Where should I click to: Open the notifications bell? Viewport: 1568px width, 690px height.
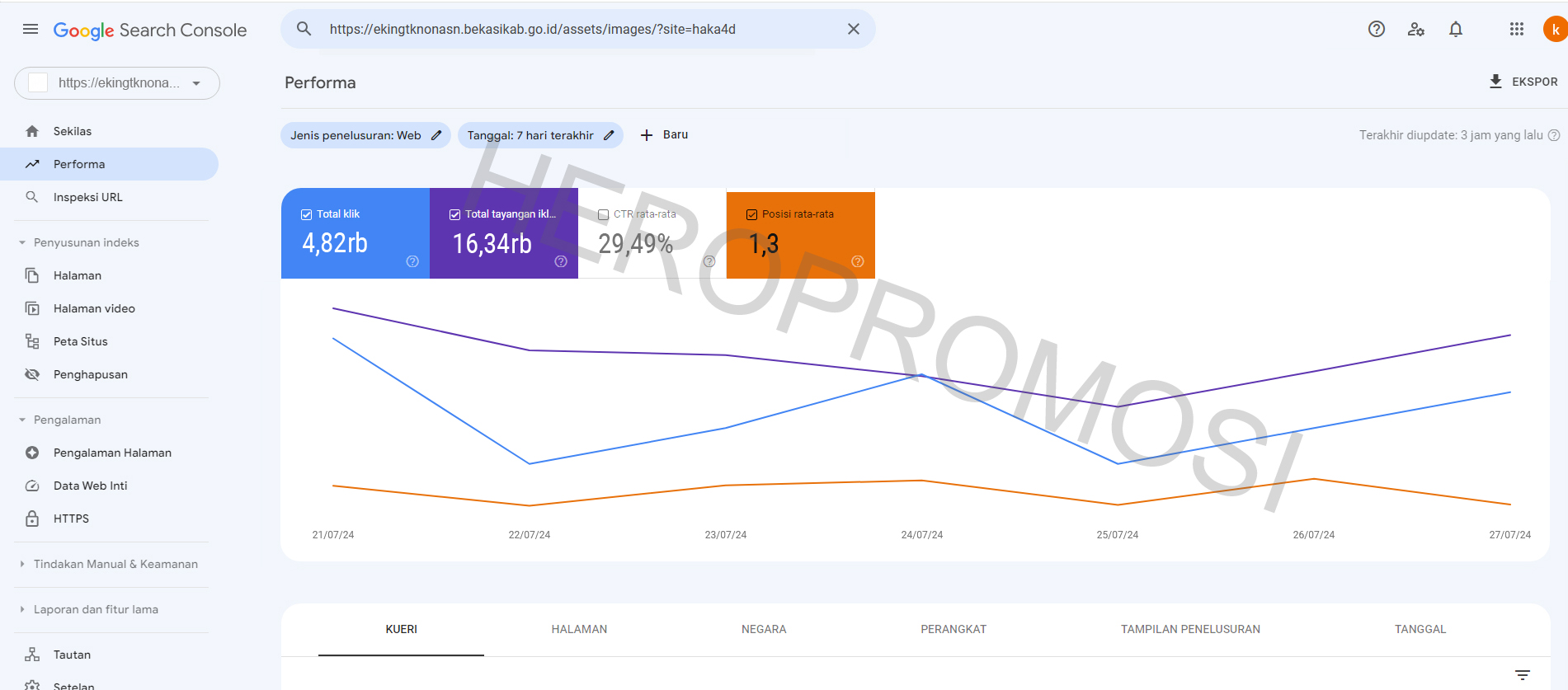pyautogui.click(x=1456, y=30)
